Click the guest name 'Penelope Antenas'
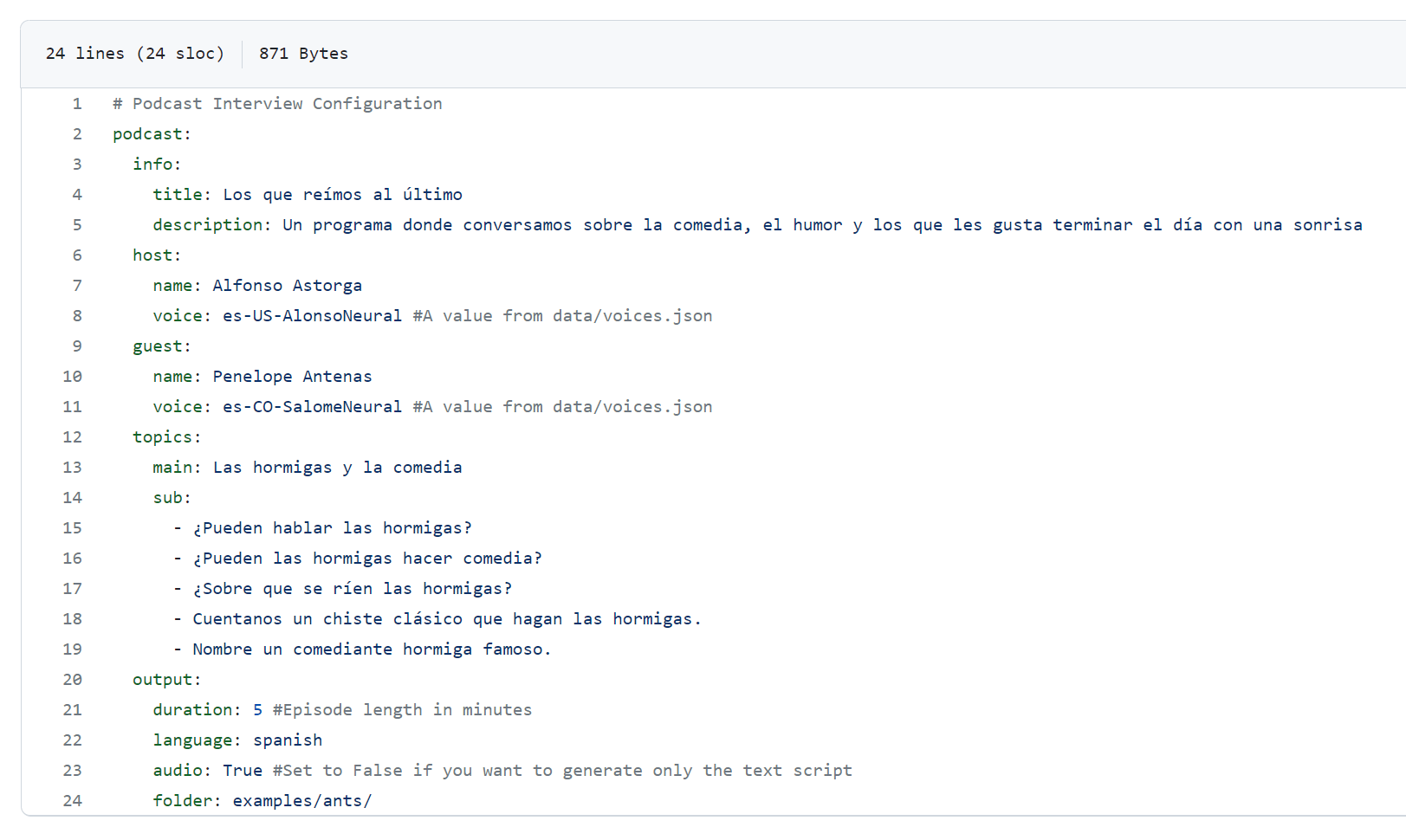Viewport: 1406px width, 840px height. [292, 377]
